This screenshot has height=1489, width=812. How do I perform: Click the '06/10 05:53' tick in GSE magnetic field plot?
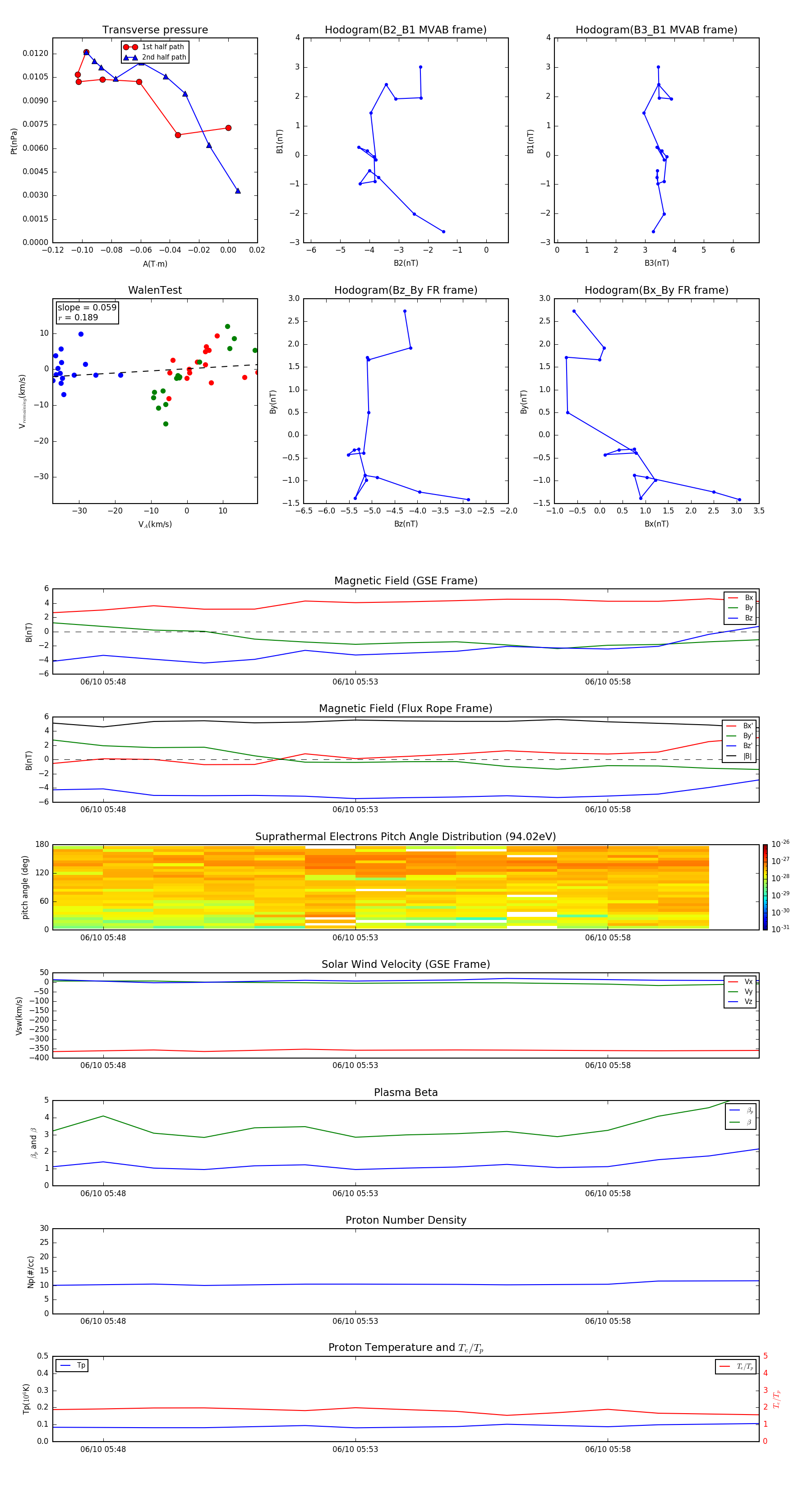coord(355,682)
